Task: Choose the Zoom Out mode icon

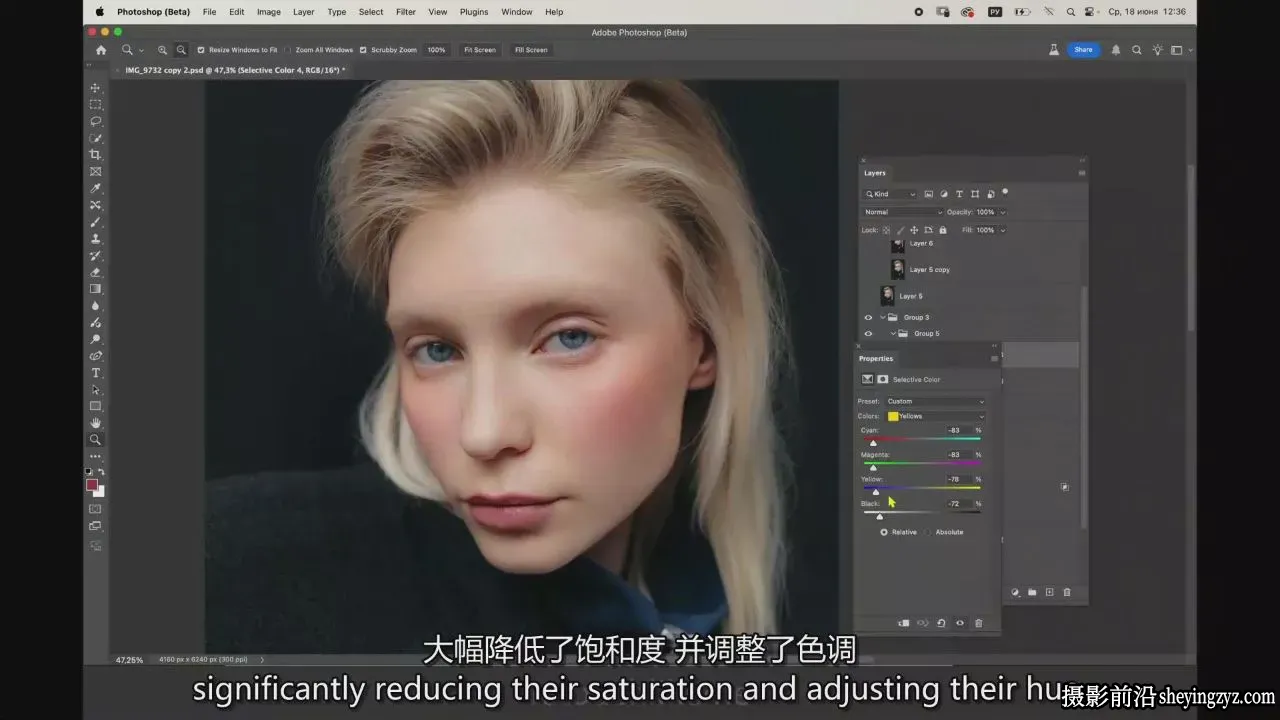Action: tap(181, 50)
